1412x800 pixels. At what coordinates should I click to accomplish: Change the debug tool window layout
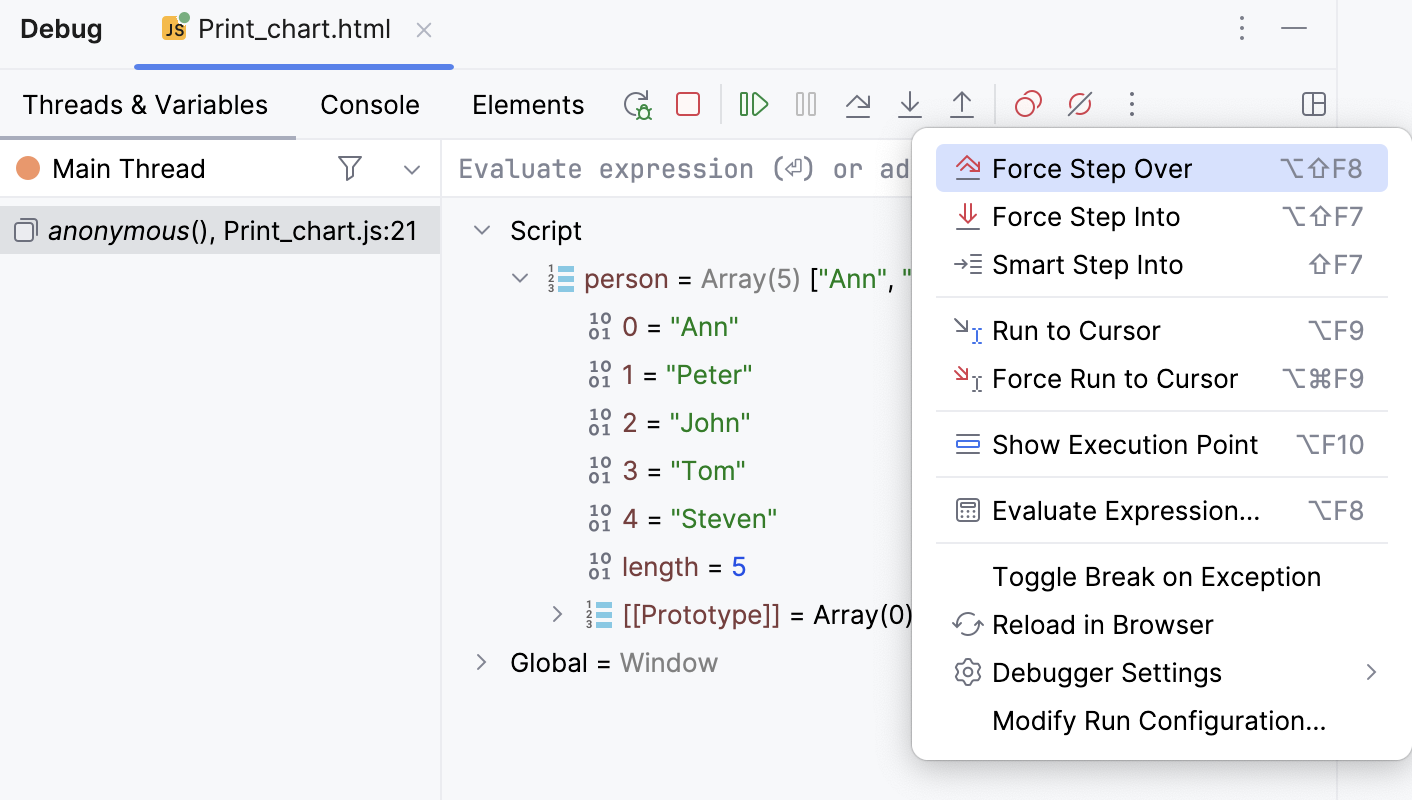(1313, 104)
